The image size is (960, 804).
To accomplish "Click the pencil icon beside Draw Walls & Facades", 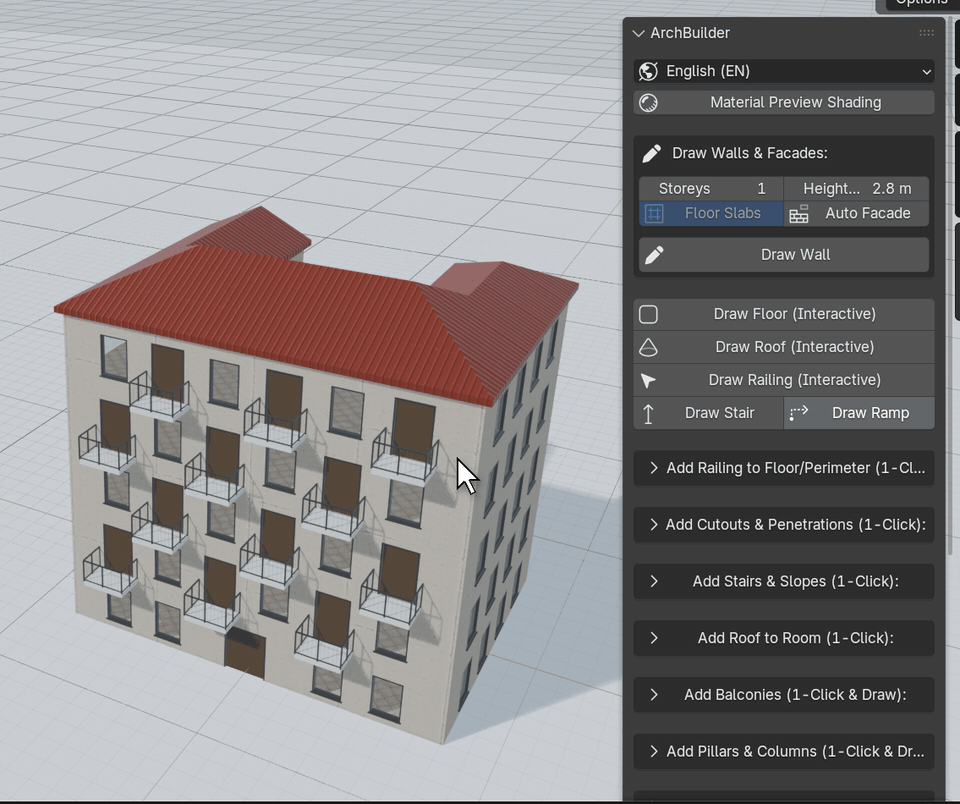I will [651, 153].
